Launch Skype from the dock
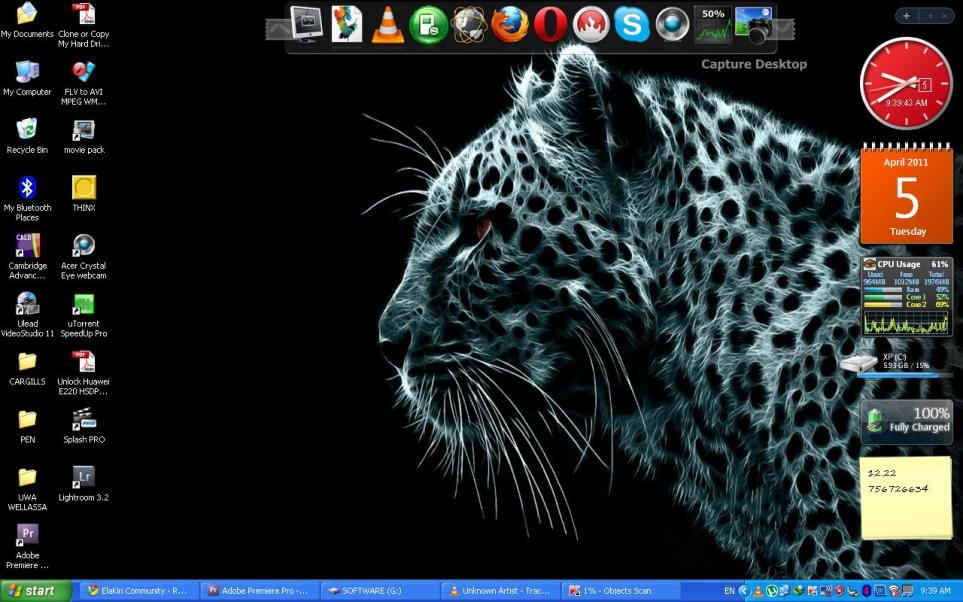This screenshot has width=963, height=602. click(x=631, y=25)
